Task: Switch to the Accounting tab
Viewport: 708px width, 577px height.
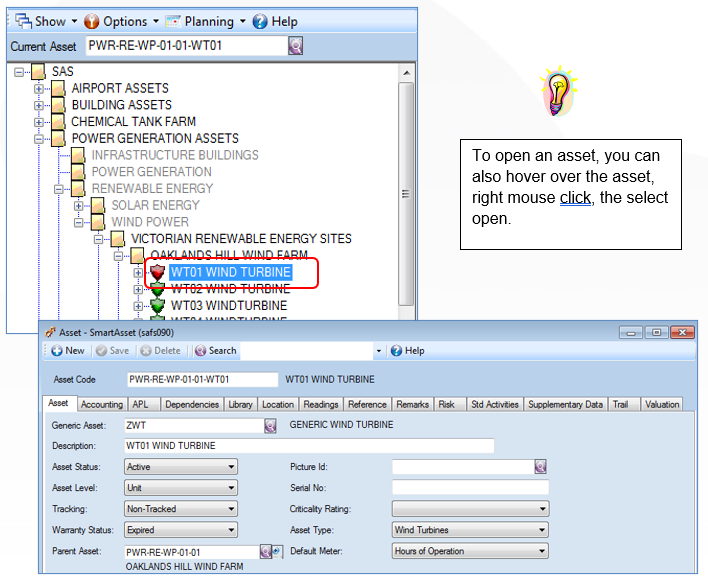Action: (102, 405)
